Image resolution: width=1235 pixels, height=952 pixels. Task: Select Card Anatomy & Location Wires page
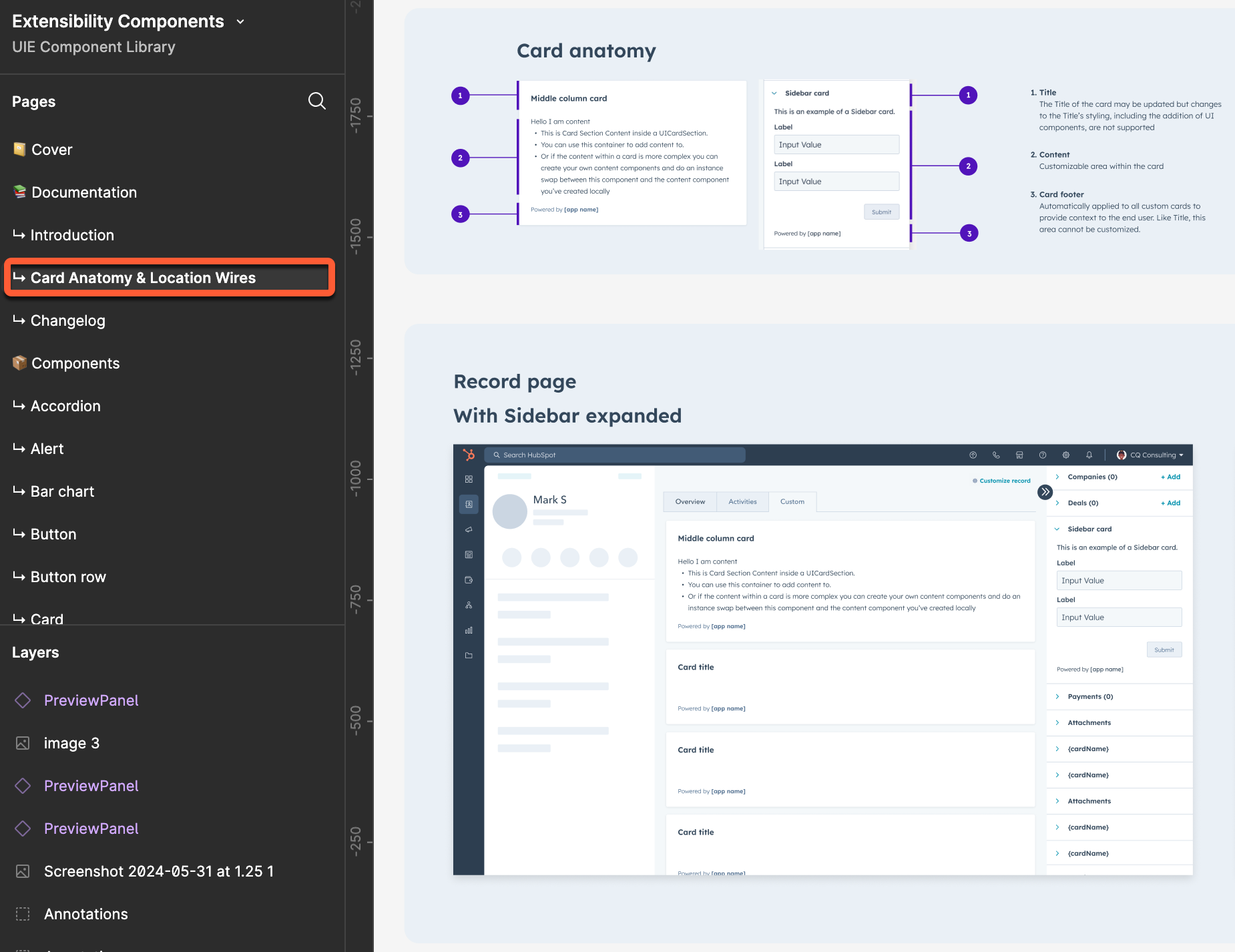click(x=170, y=278)
